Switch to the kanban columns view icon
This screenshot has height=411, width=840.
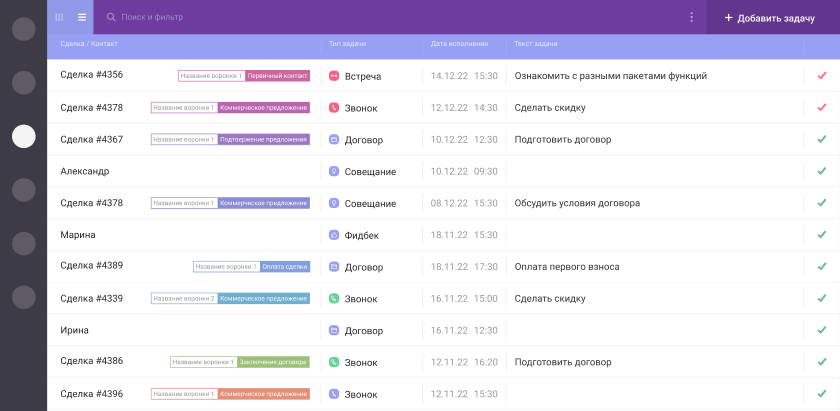click(59, 17)
